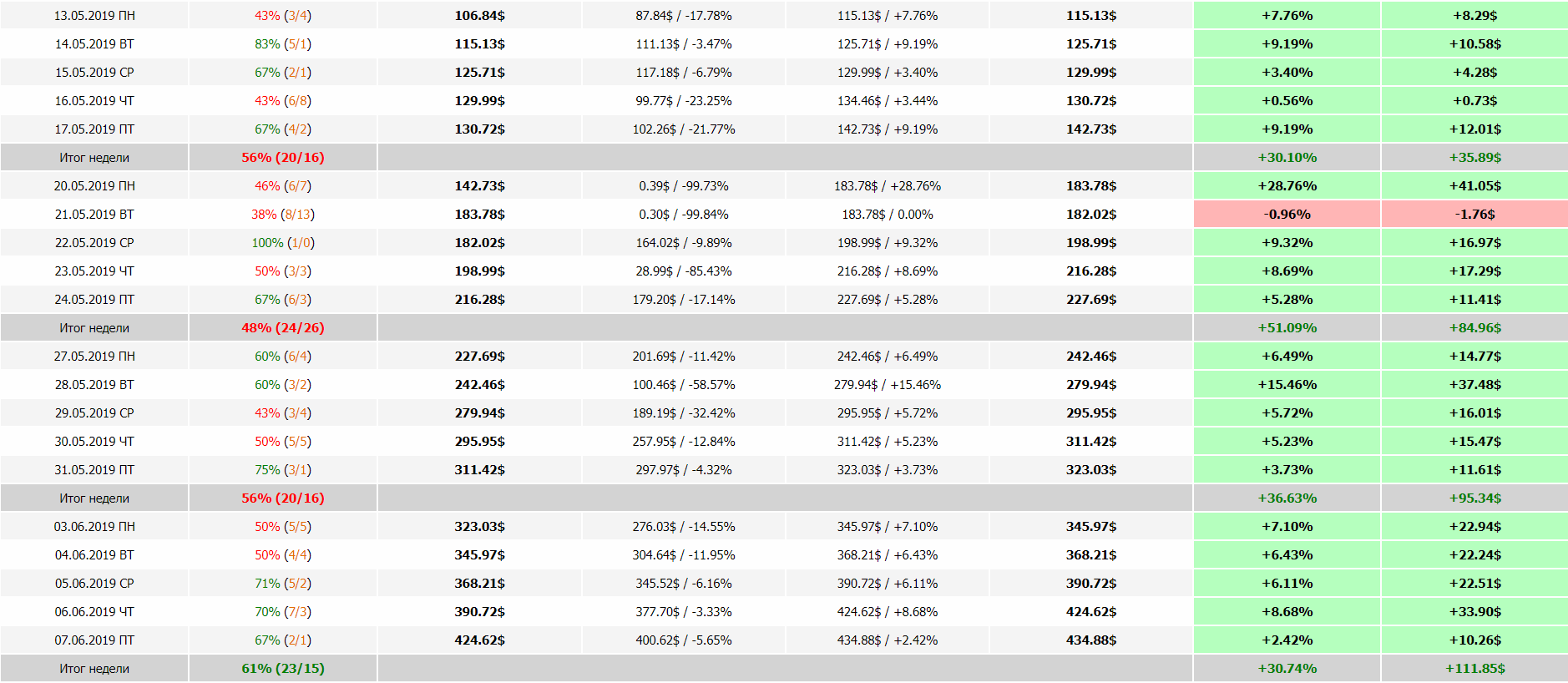Select the red -0.96% result cell
This screenshot has height=683, width=1568.
[x=1287, y=215]
